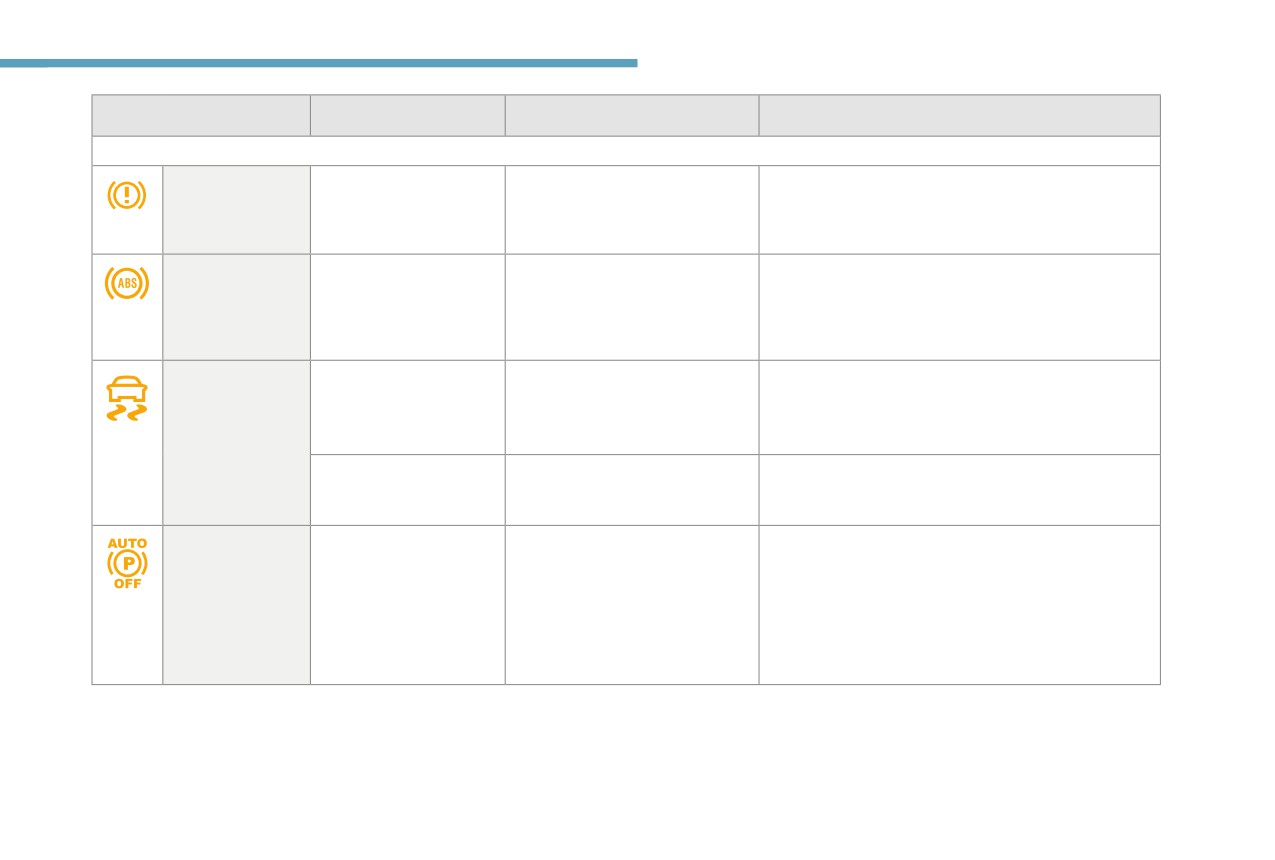Click the grey header cell above the icon column
1275x860 pixels.
tap(201, 115)
